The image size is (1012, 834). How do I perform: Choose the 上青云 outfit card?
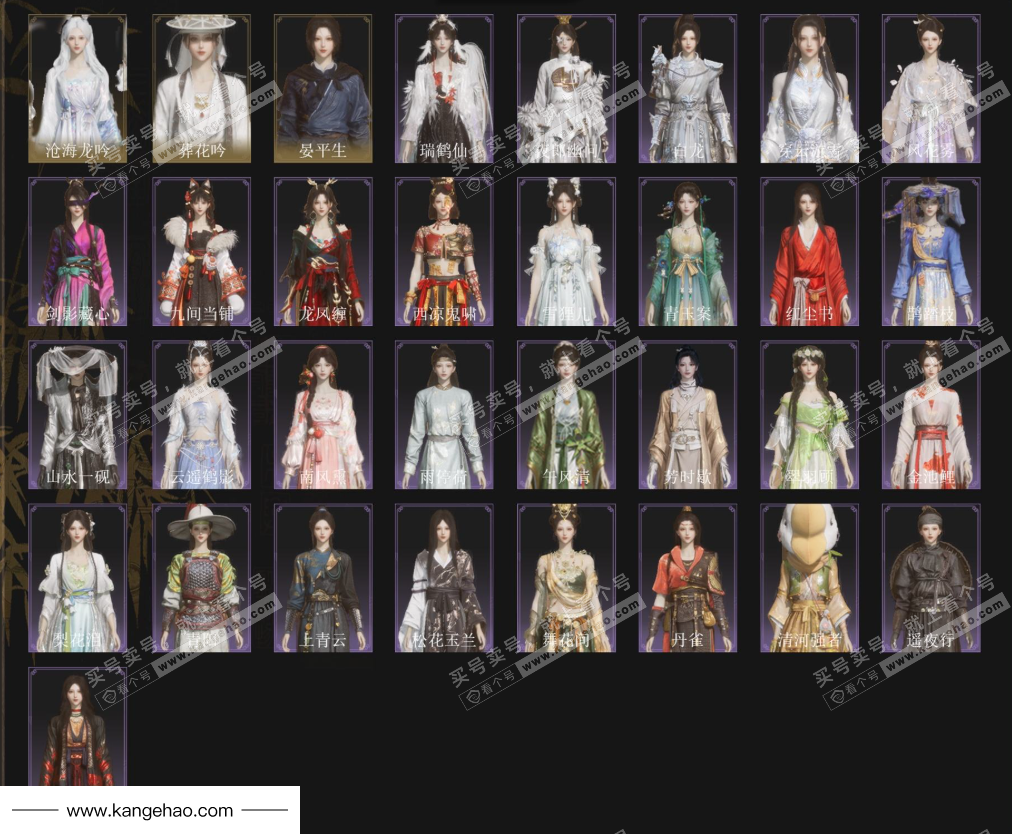click(323, 578)
